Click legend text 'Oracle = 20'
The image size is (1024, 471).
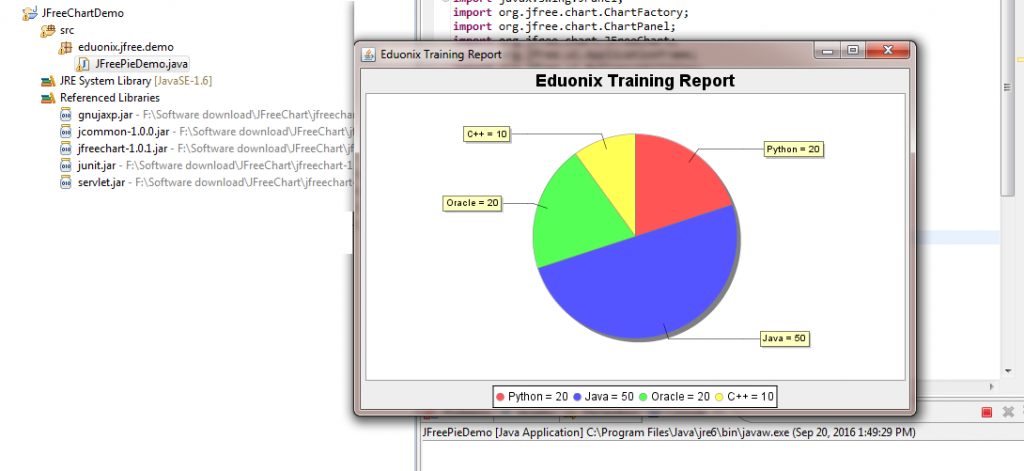(680, 397)
